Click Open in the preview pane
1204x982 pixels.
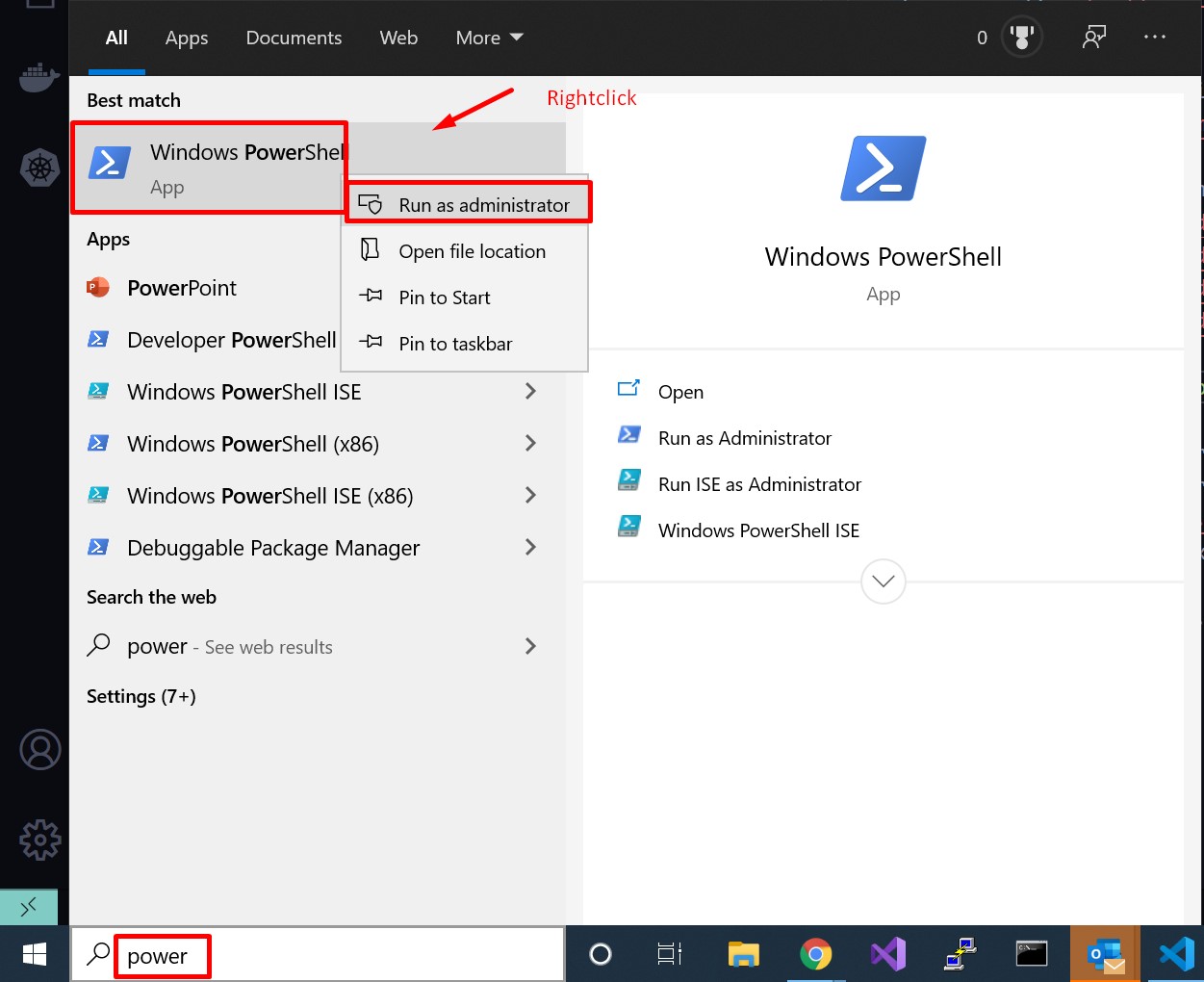pos(680,392)
